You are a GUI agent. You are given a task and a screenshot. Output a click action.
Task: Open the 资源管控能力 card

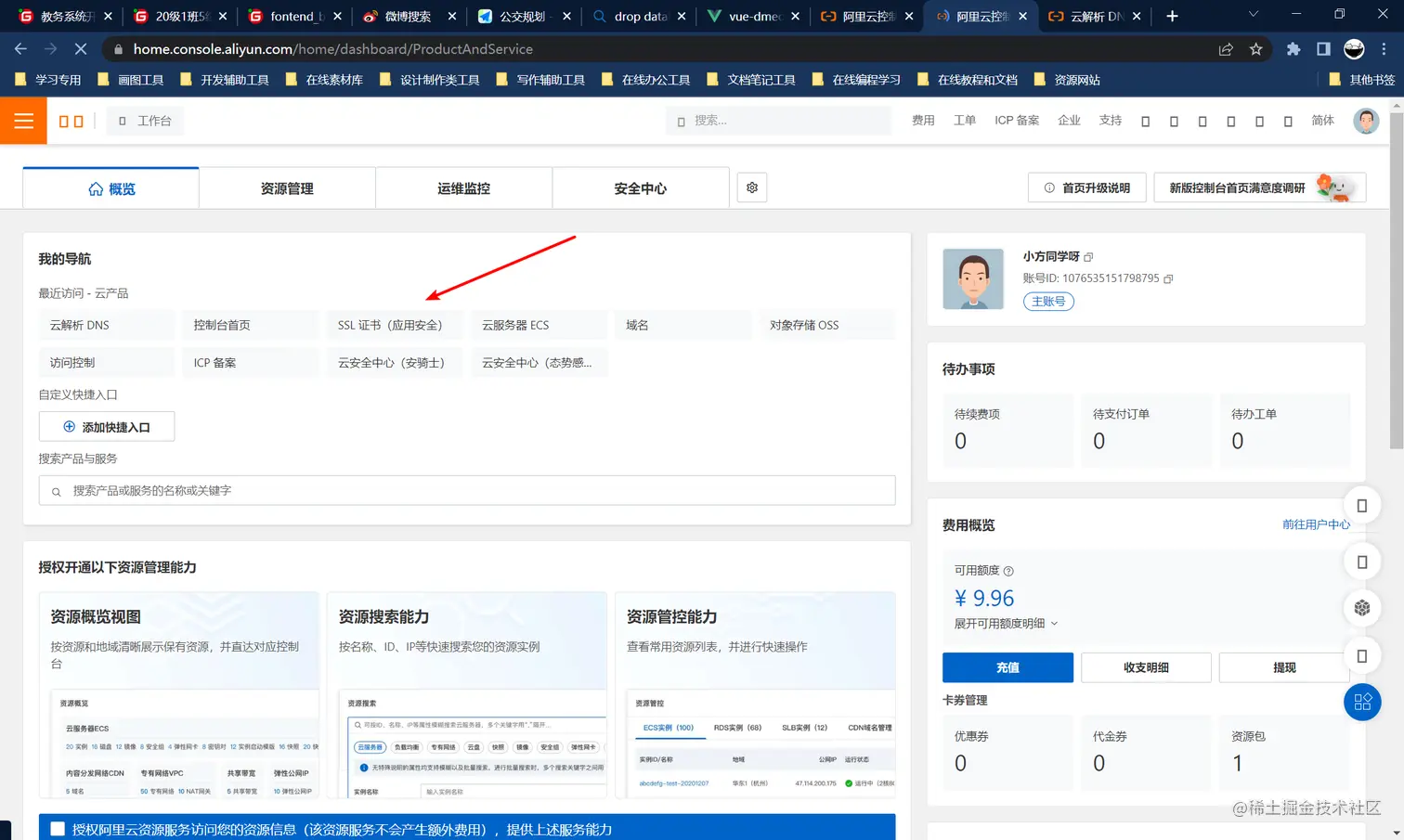coord(755,694)
